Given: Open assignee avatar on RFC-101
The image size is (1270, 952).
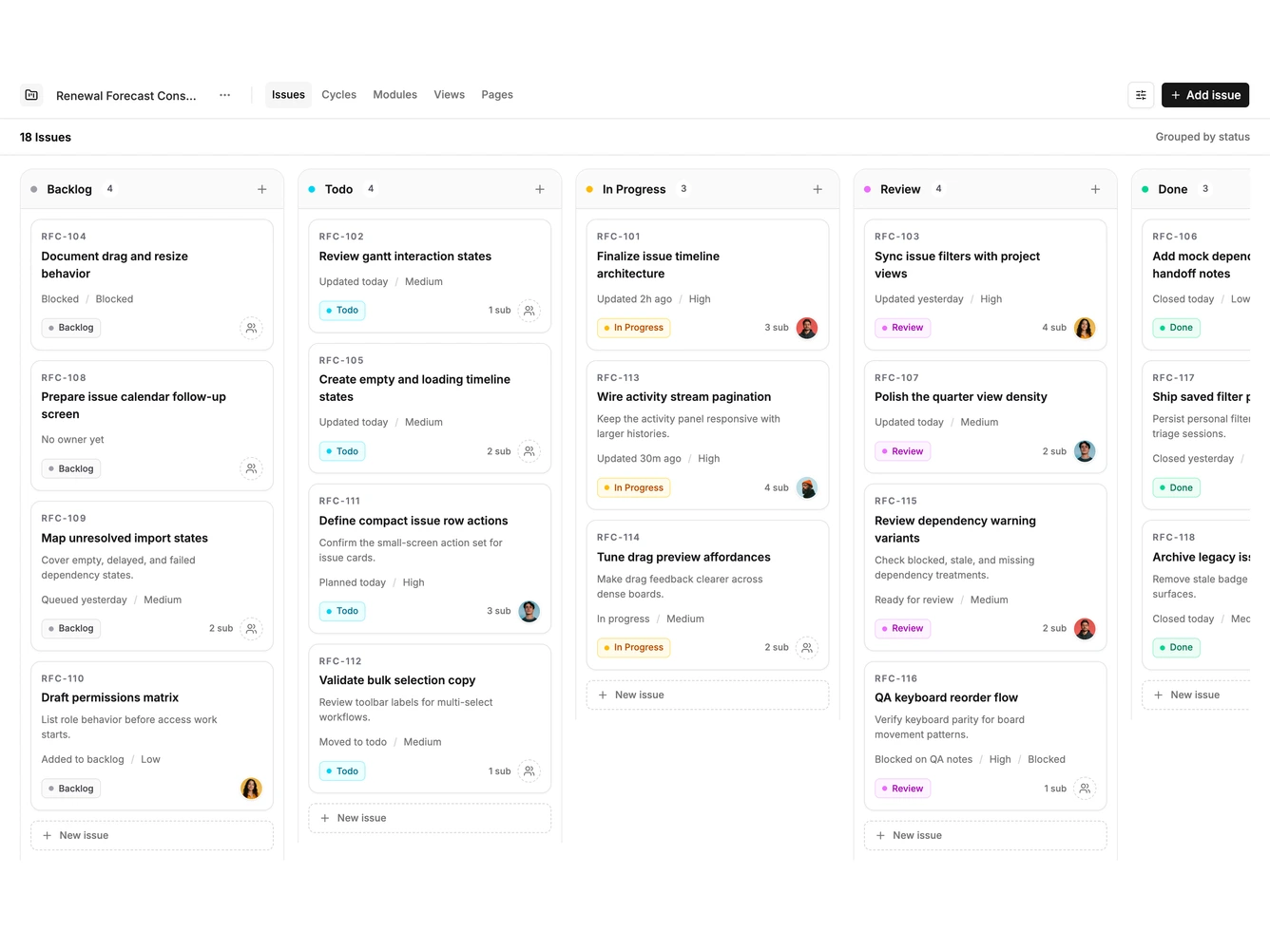Looking at the screenshot, I should (807, 328).
